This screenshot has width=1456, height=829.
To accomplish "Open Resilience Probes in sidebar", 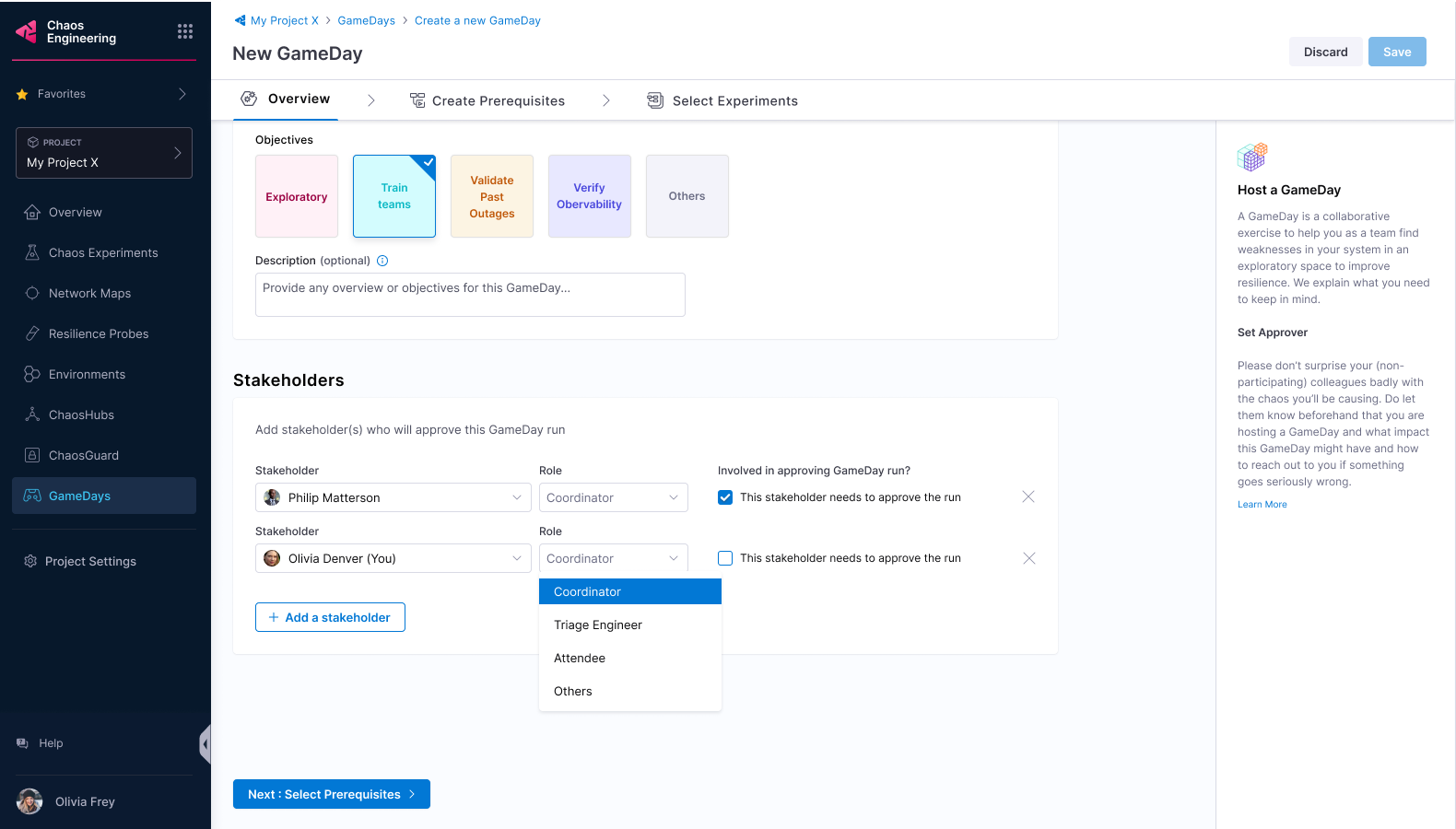I will [99, 333].
